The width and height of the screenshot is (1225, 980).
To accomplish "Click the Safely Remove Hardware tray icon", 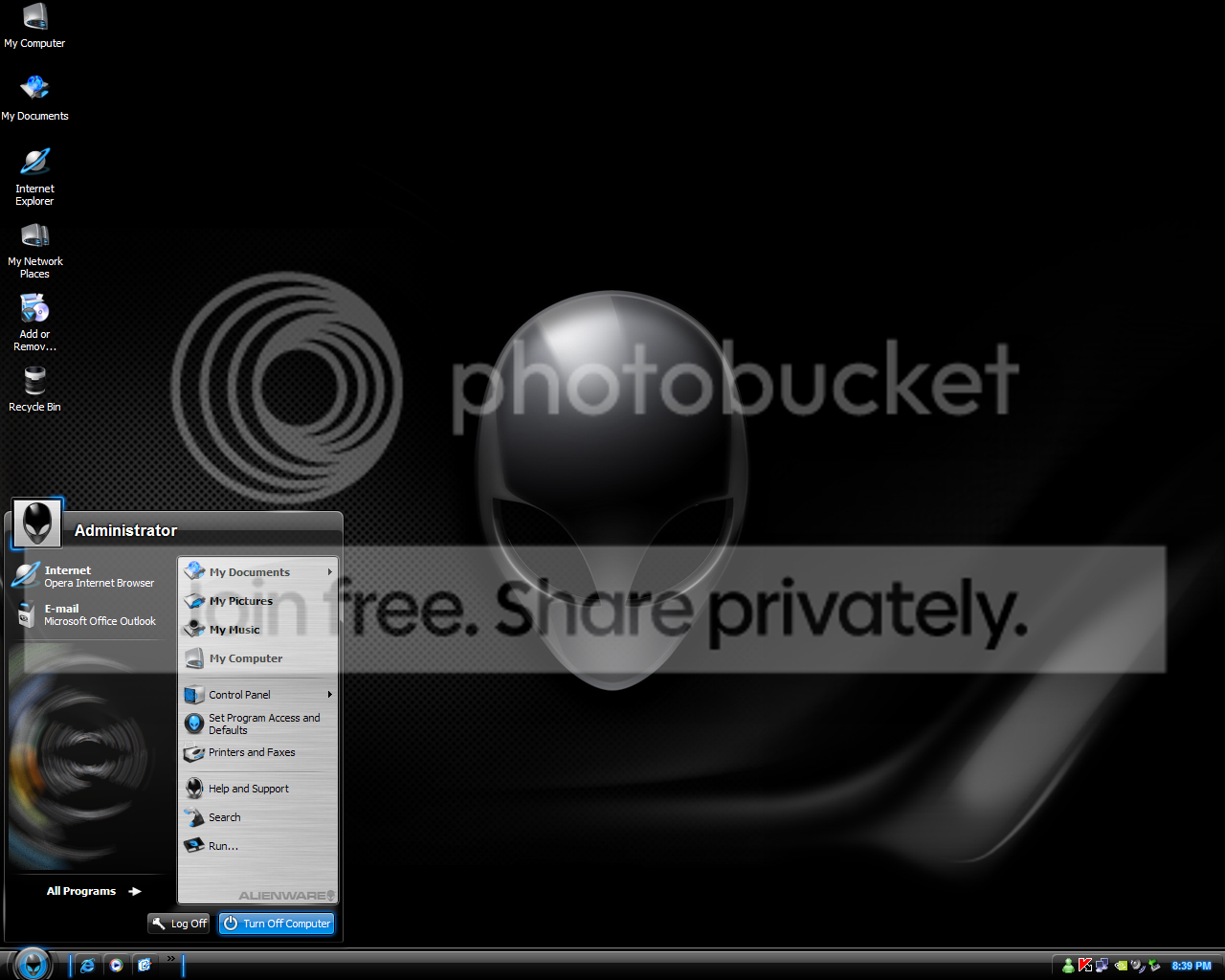I will click(x=1154, y=966).
